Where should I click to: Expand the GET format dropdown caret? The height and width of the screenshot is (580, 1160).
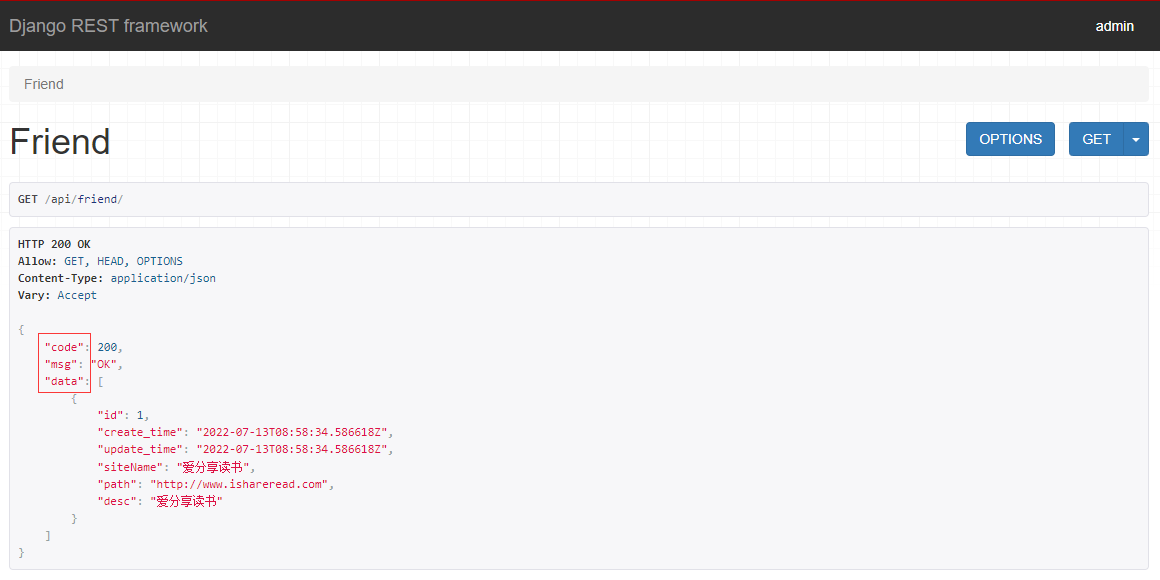1136,140
